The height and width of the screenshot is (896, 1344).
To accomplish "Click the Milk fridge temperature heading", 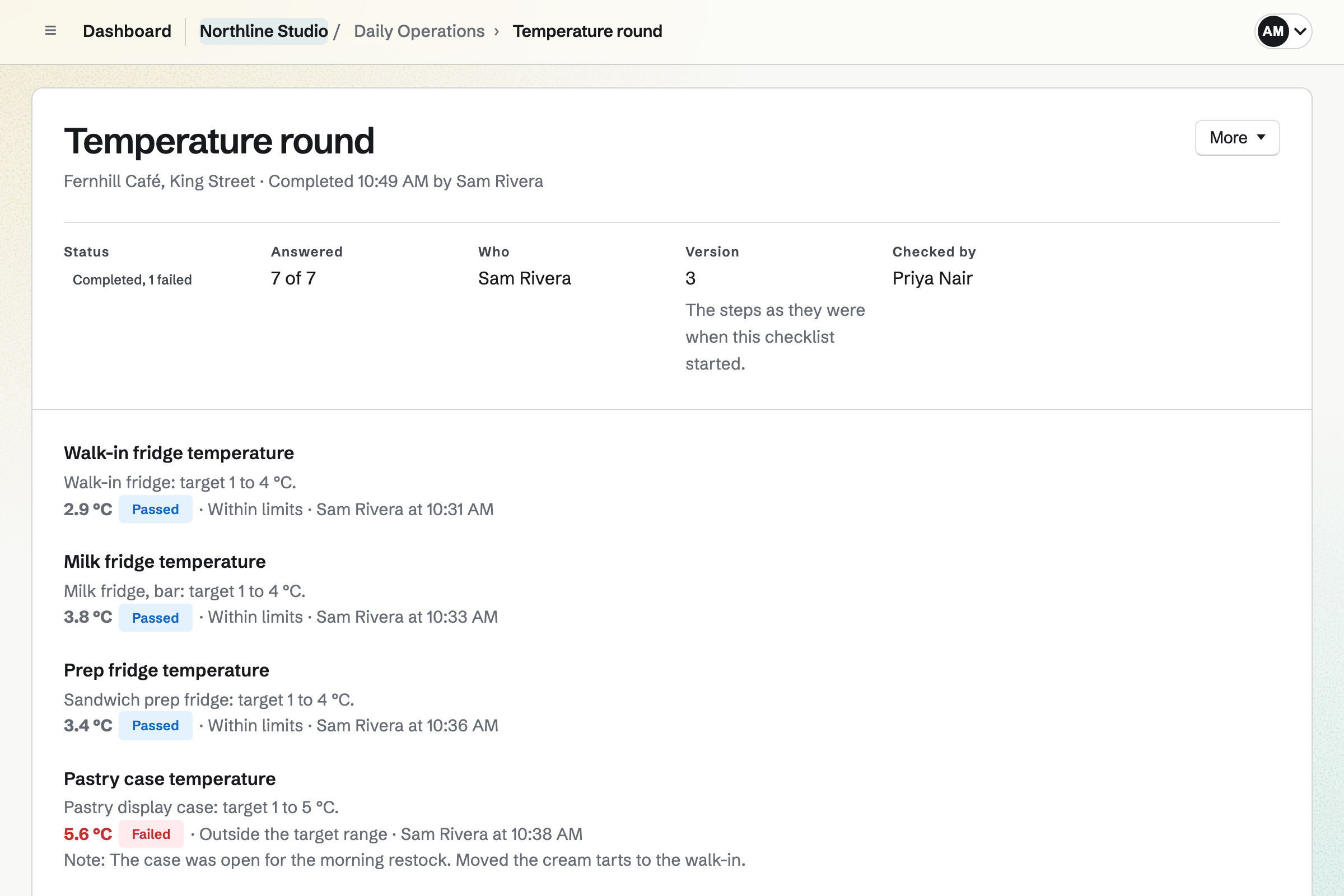I will [x=165, y=562].
